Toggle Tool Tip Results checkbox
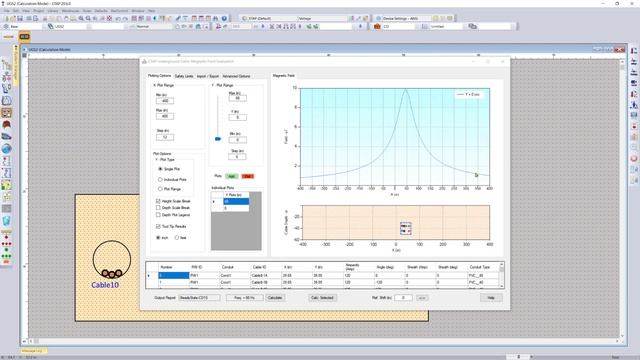 158,226
